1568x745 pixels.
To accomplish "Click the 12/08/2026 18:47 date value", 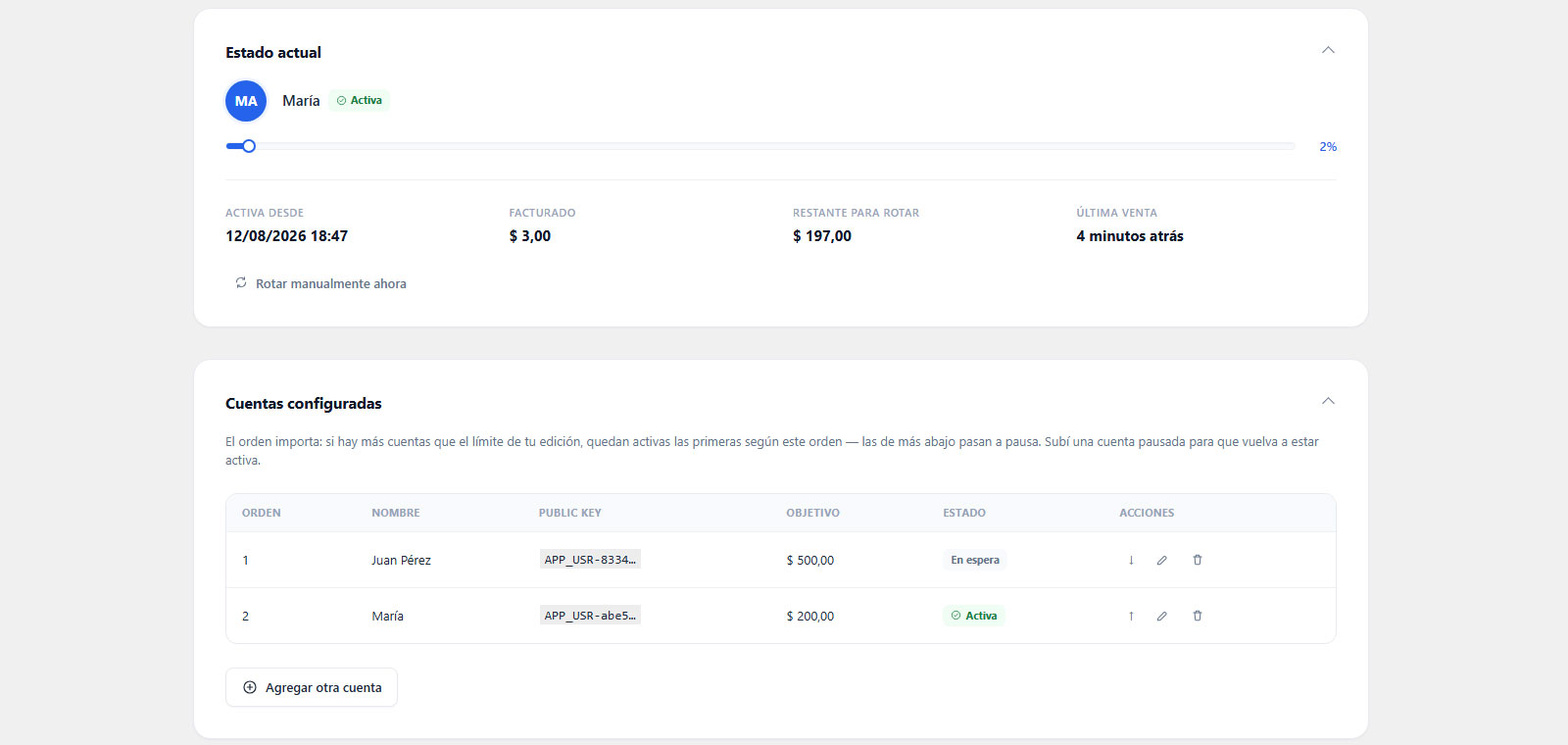I will [x=287, y=236].
